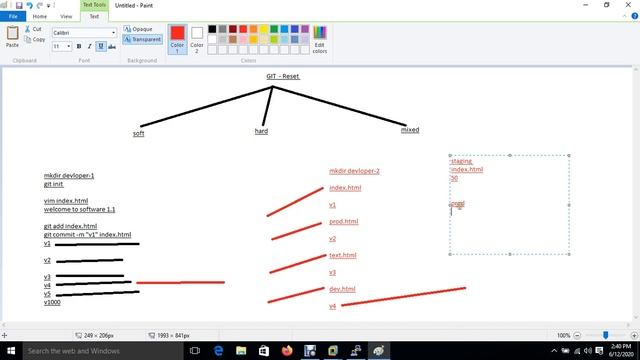Pick the orange color swatch
Screen dimensions: 640x360
[x=253, y=29]
